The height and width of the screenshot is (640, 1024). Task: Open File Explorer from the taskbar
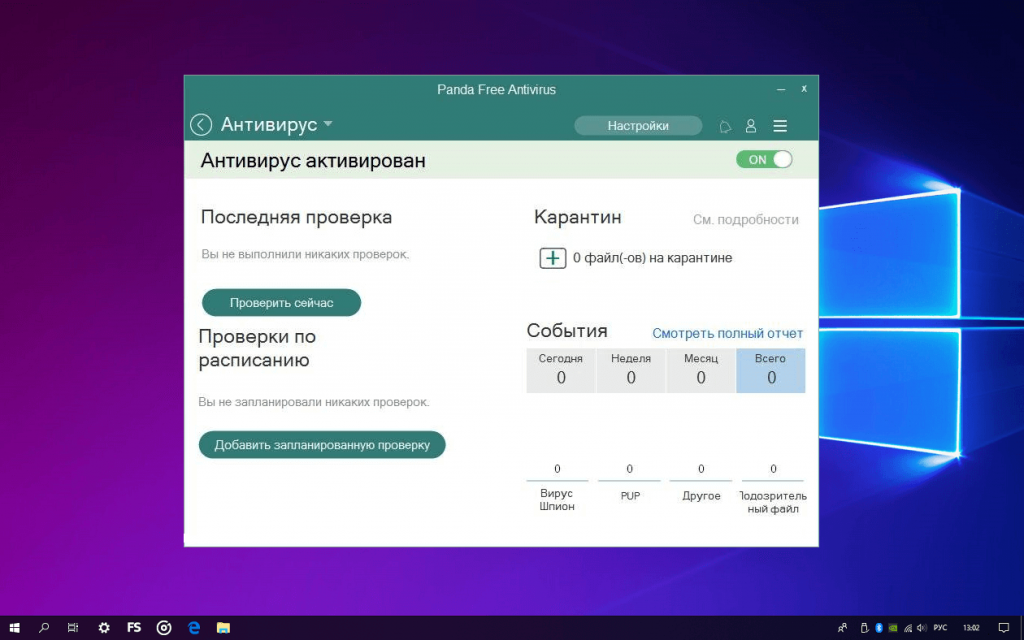click(x=223, y=628)
